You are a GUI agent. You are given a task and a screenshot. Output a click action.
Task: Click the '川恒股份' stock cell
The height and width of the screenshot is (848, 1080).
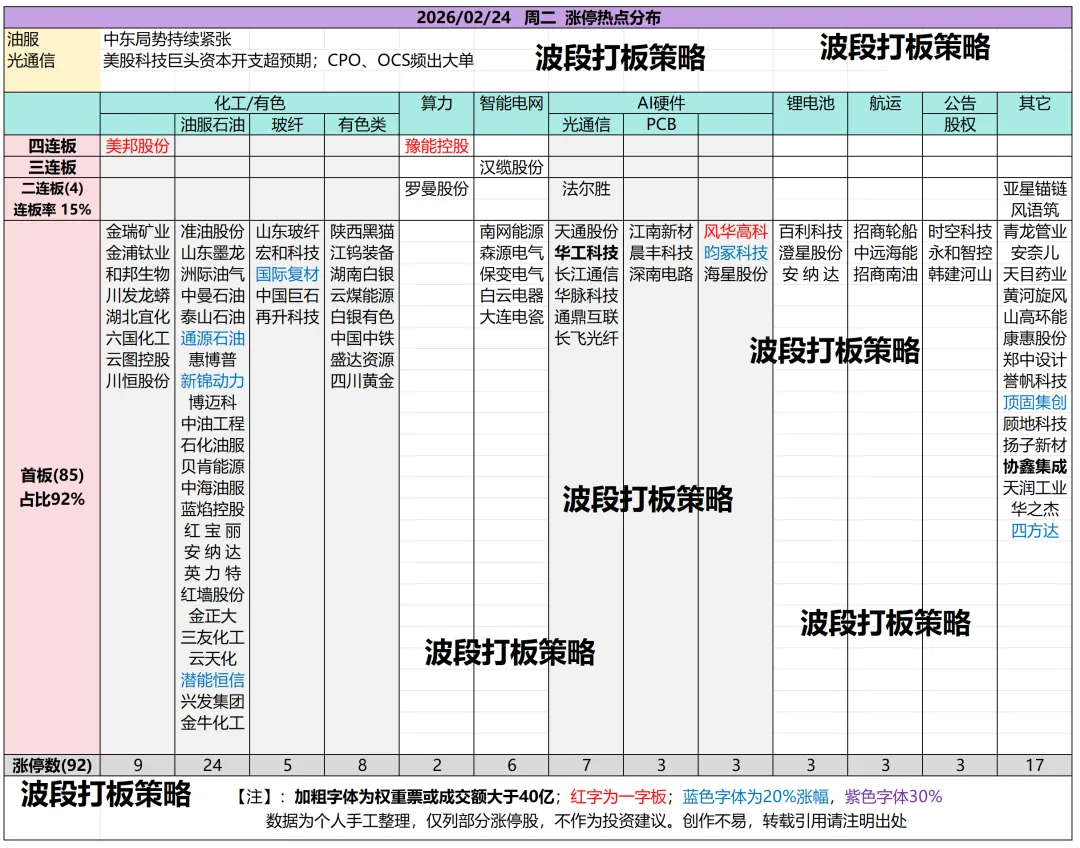tap(138, 381)
